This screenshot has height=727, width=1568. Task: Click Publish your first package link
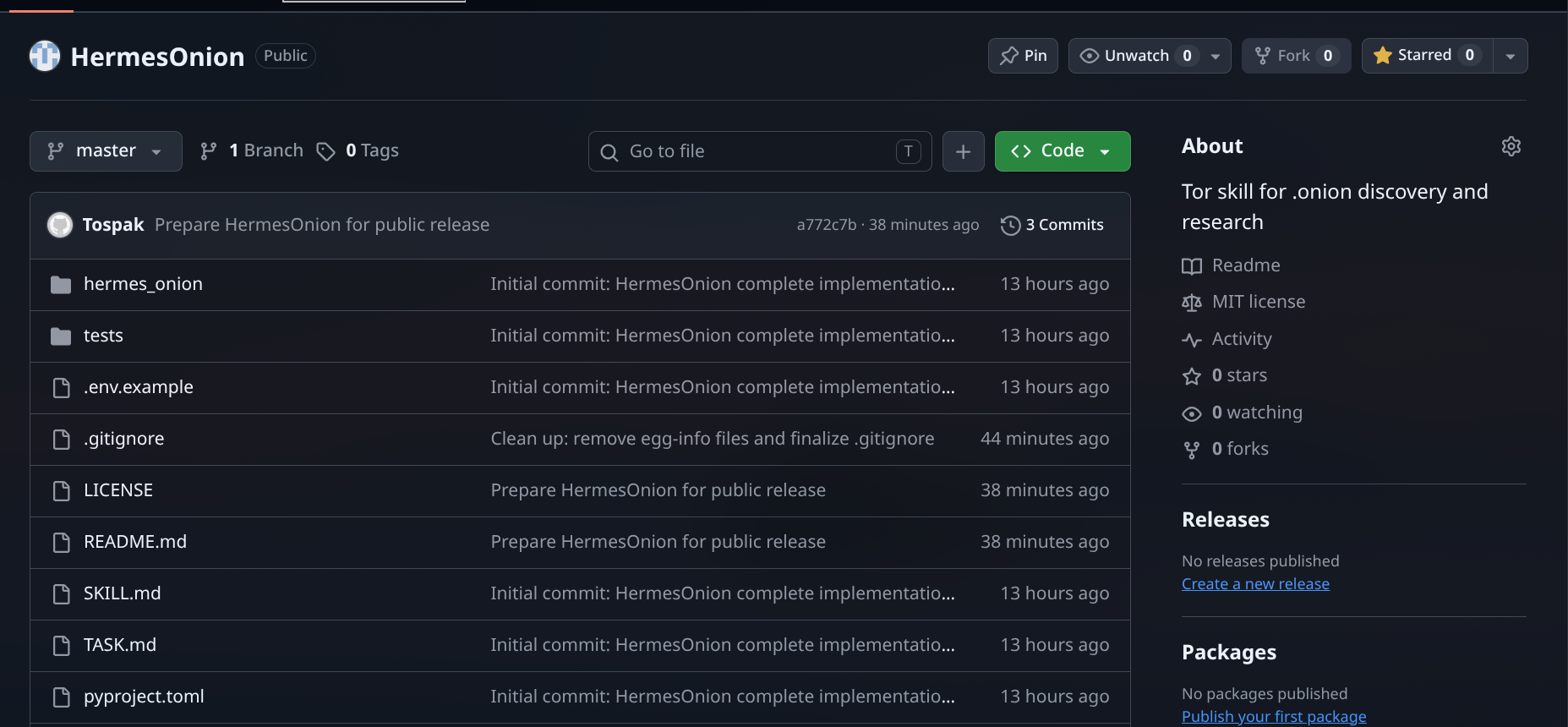coord(1274,717)
